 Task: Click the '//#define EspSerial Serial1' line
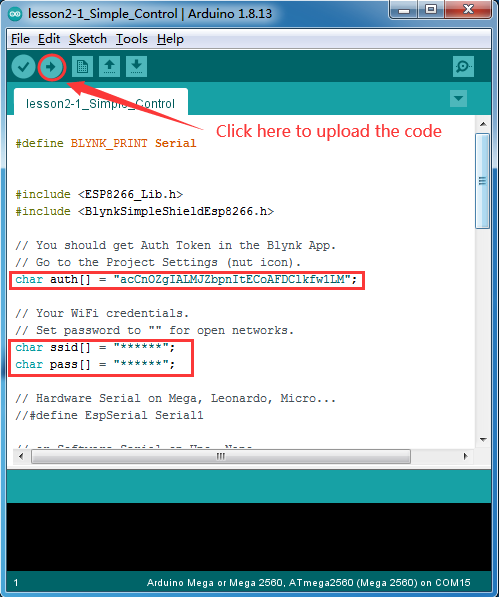point(109,415)
